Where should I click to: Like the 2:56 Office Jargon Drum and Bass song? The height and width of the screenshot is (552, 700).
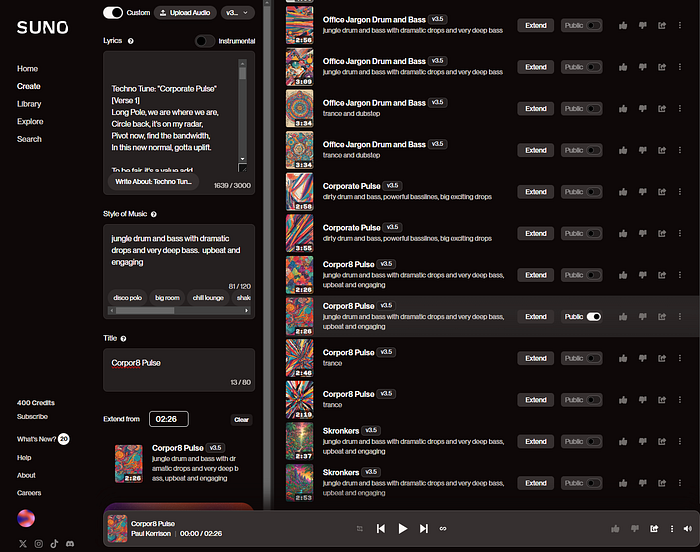(623, 25)
